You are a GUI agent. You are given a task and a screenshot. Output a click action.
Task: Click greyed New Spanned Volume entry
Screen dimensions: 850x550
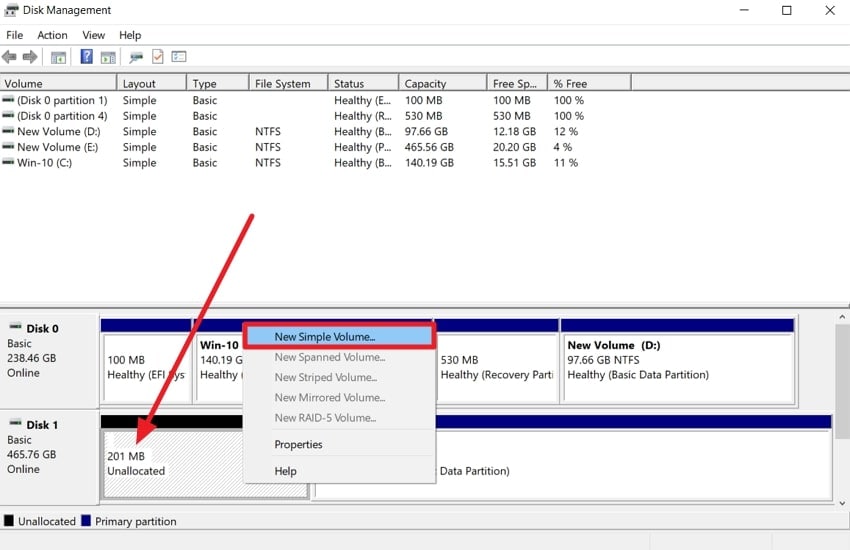tap(339, 357)
